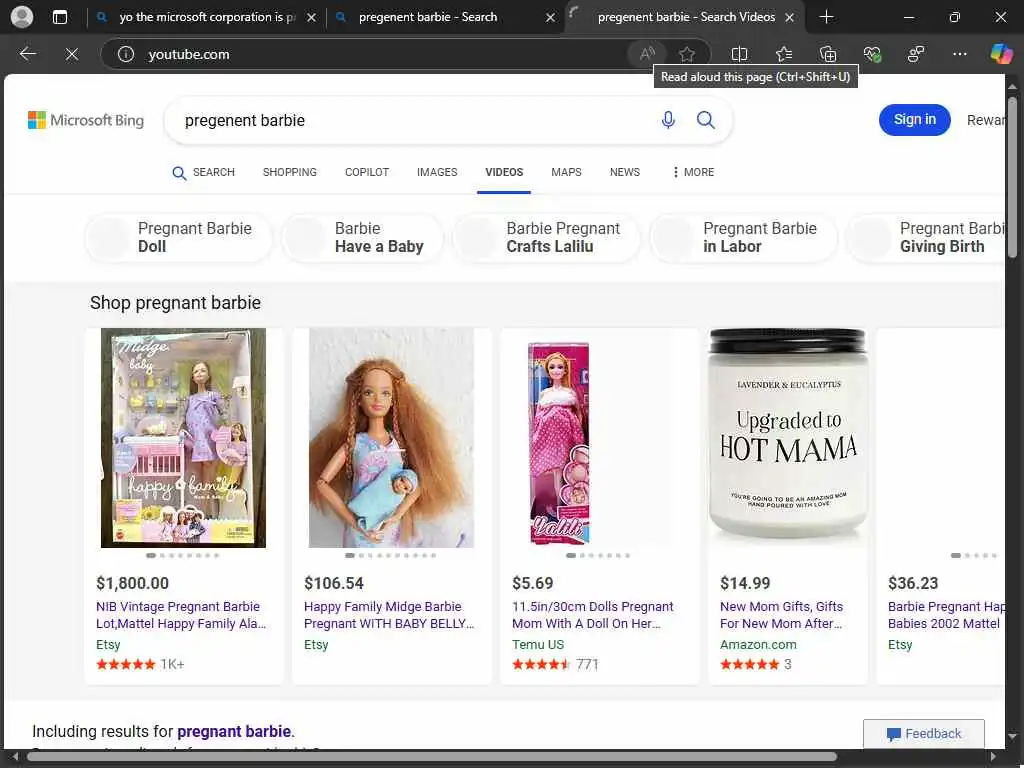Viewport: 1024px width, 768px height.
Task: Open 'Barbie Pregnant Hap...' $36.23 listing link
Action: (946, 615)
